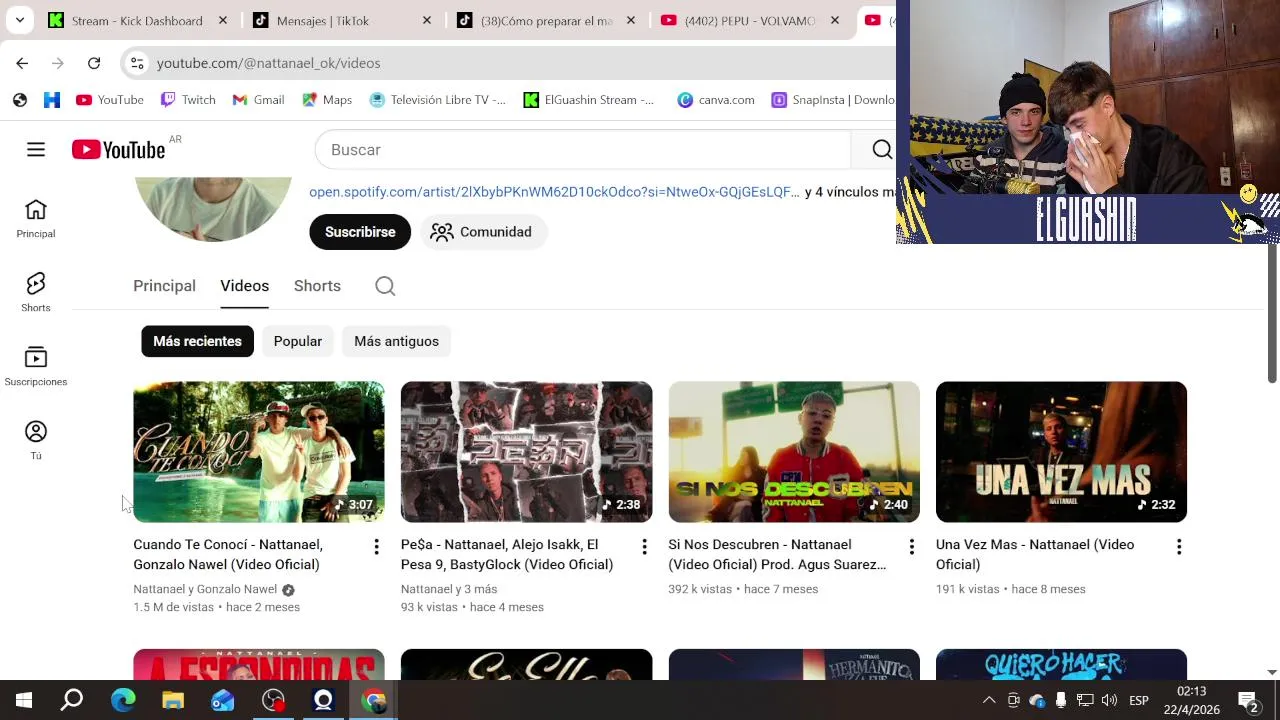Play the Cuando Te Conocí thumbnail

coord(259,452)
